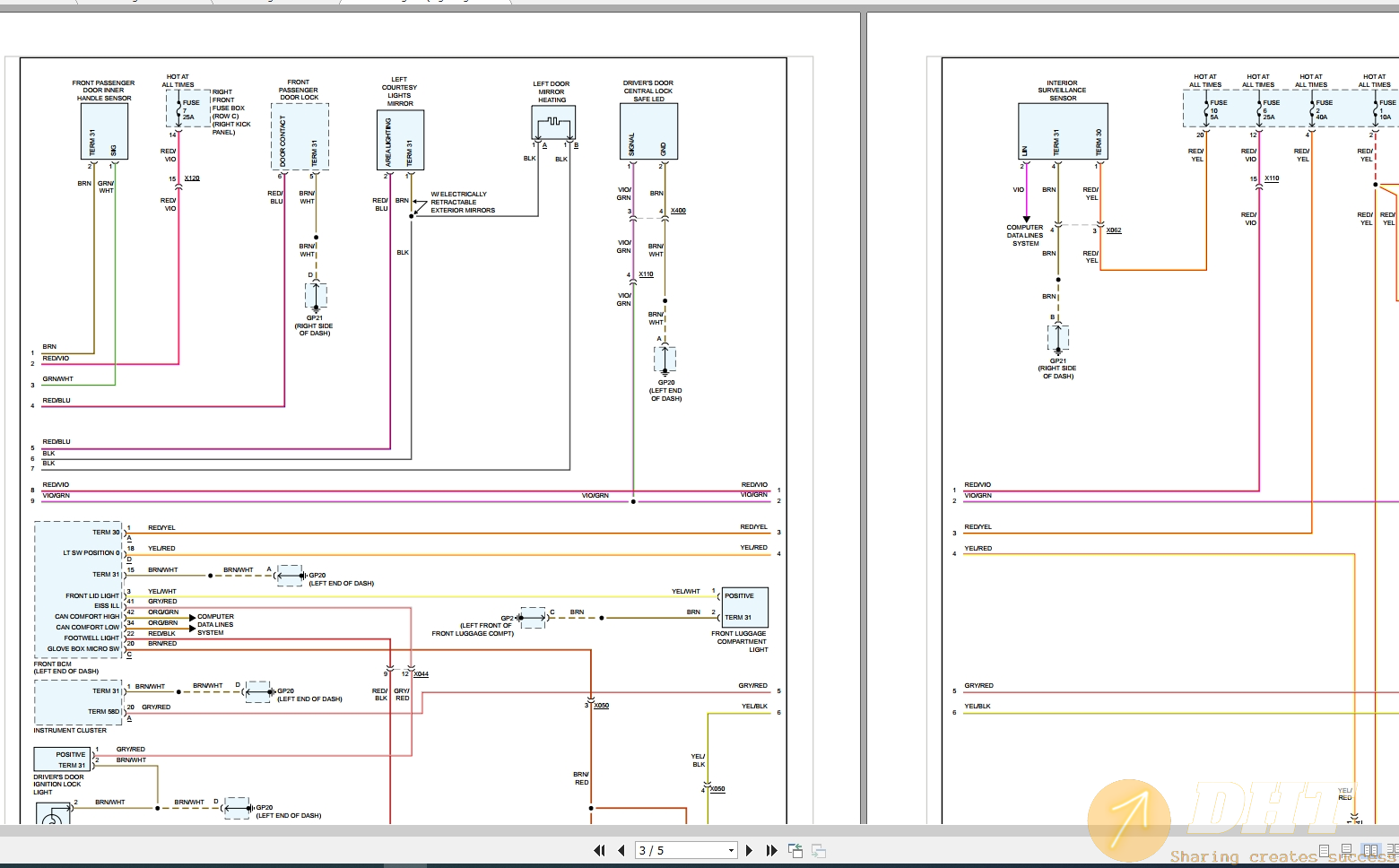
Task: Click the Front BCM (Left End of Dash) label
Action: 66,668
